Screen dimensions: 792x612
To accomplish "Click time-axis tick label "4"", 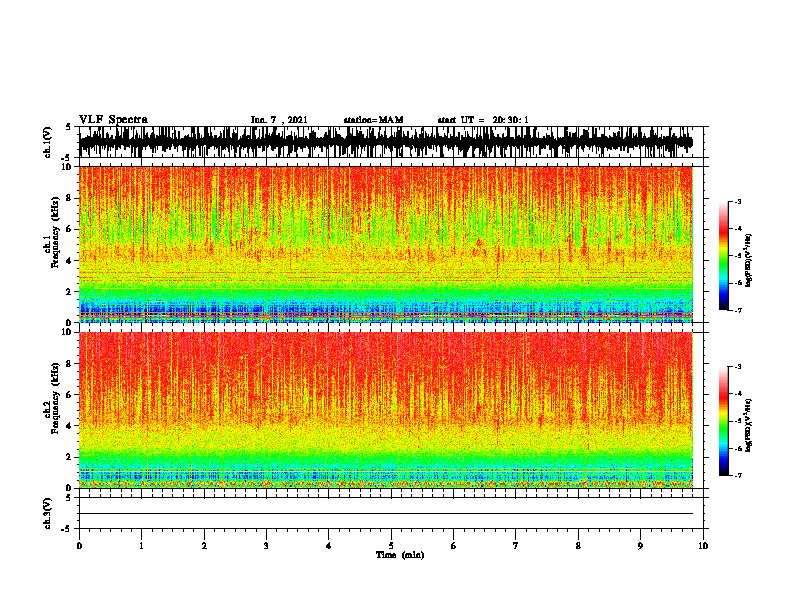I will (x=329, y=546).
